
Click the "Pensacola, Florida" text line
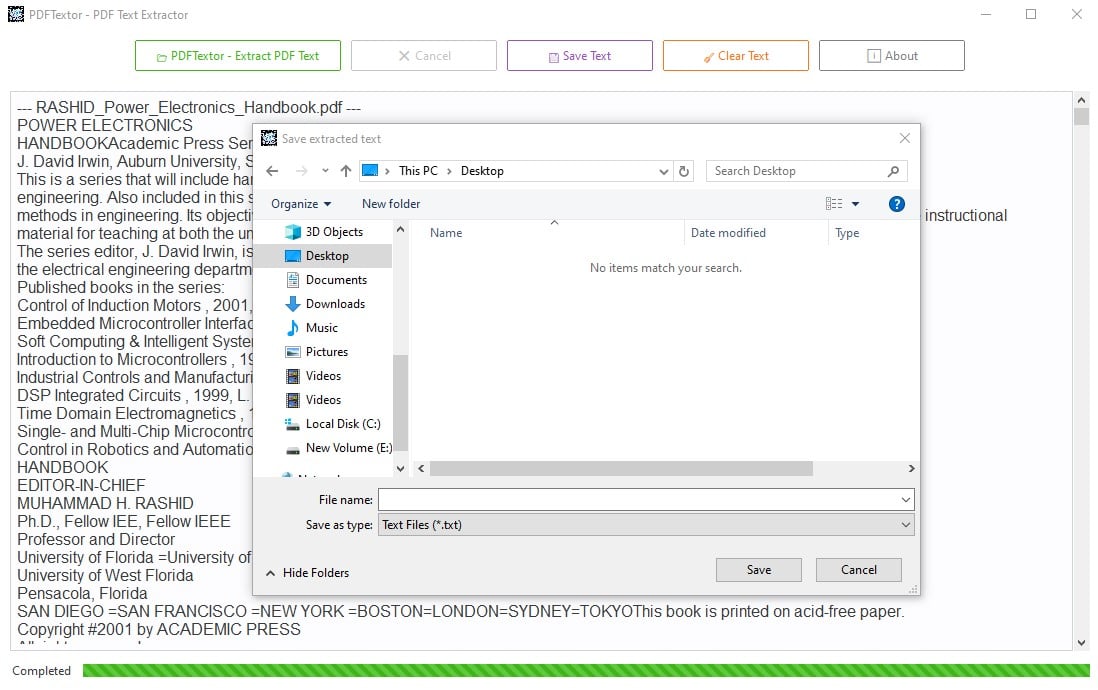pyautogui.click(x=82, y=593)
